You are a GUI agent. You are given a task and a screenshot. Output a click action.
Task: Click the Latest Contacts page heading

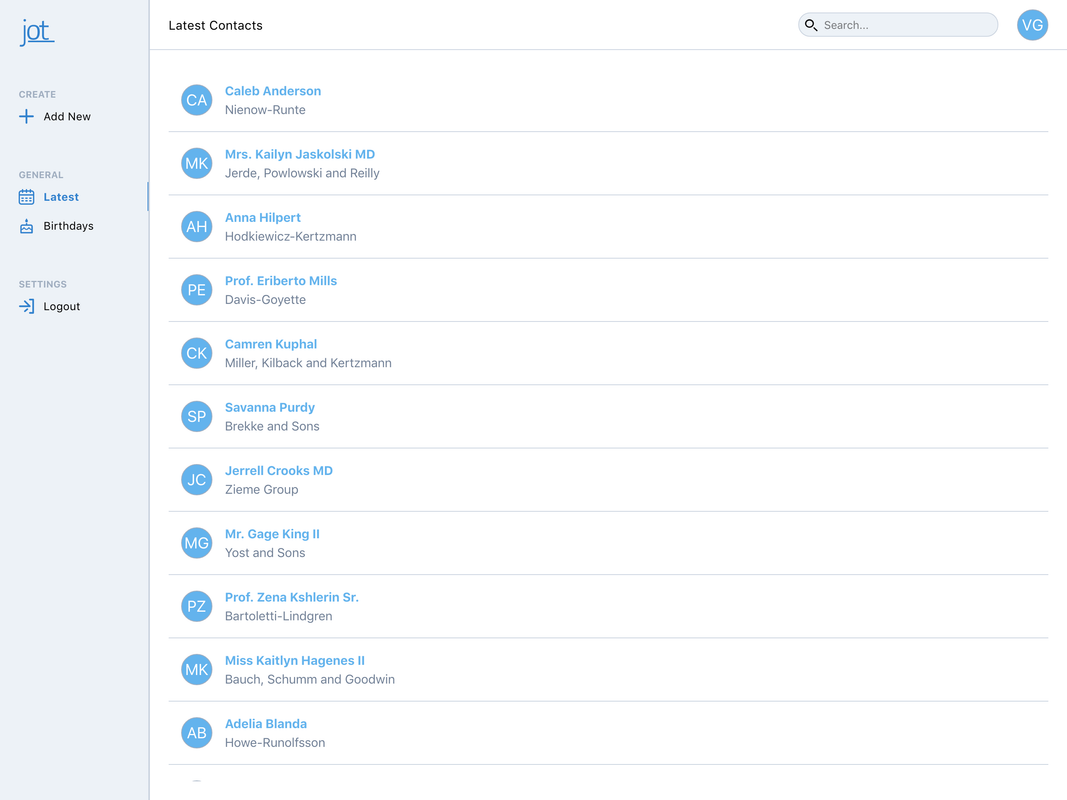click(216, 26)
